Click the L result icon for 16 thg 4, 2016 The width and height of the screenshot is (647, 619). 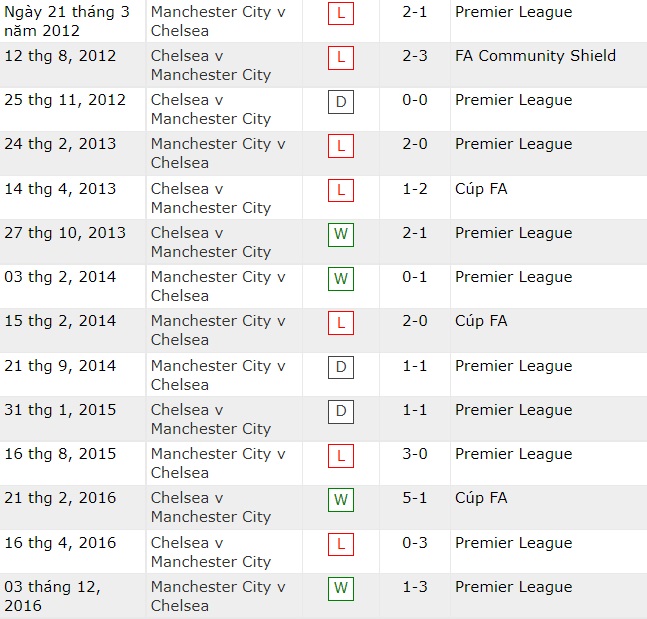[341, 545]
